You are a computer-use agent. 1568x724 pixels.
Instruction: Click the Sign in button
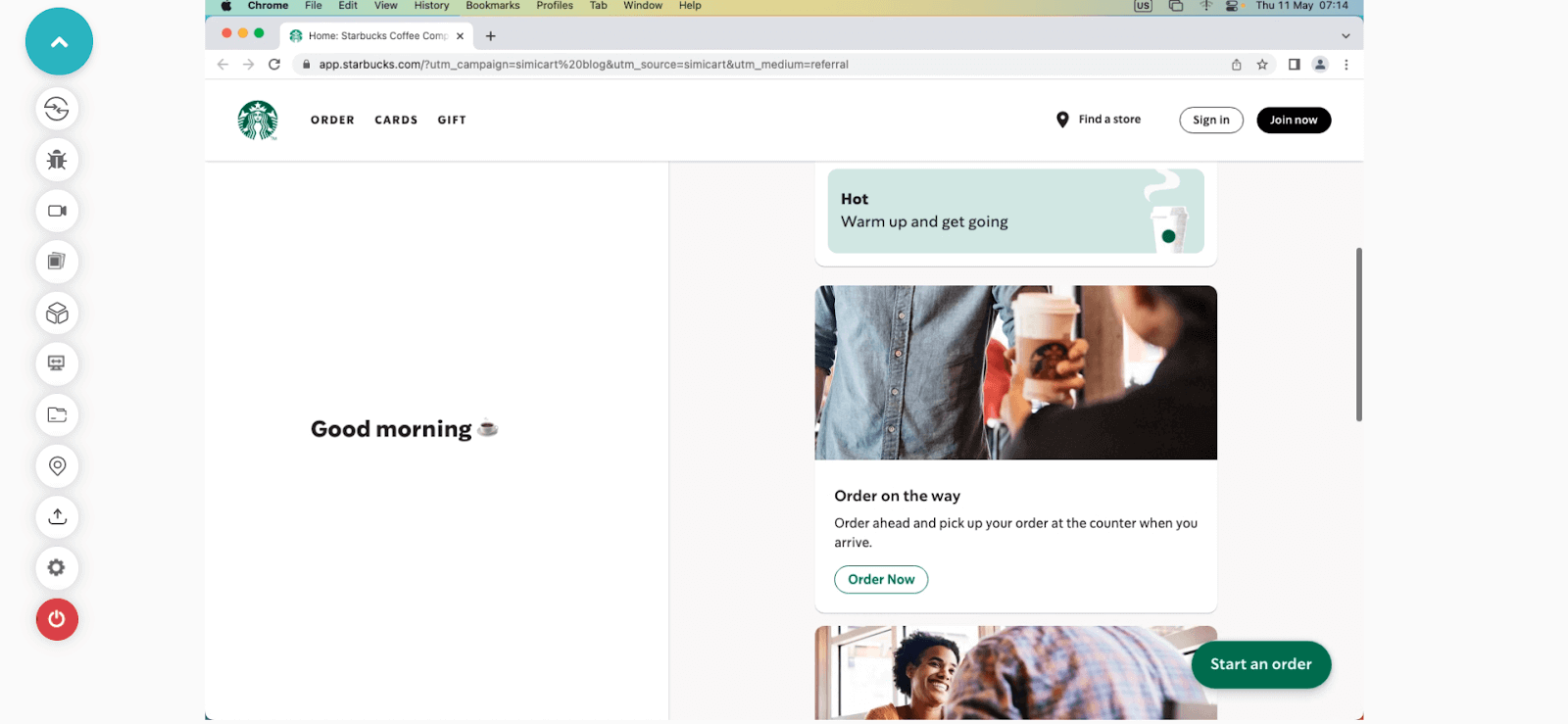1210,121
